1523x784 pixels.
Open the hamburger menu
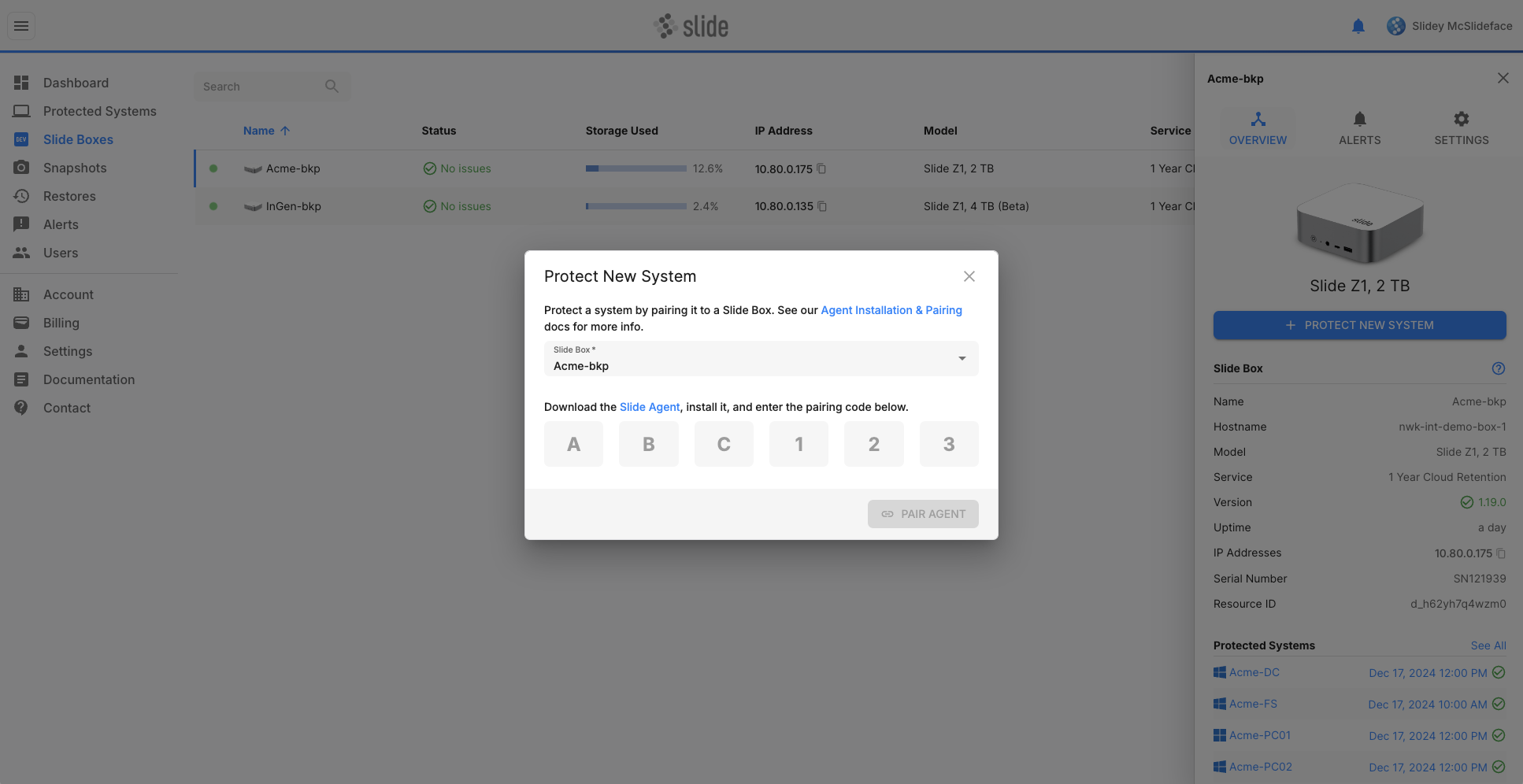21,26
